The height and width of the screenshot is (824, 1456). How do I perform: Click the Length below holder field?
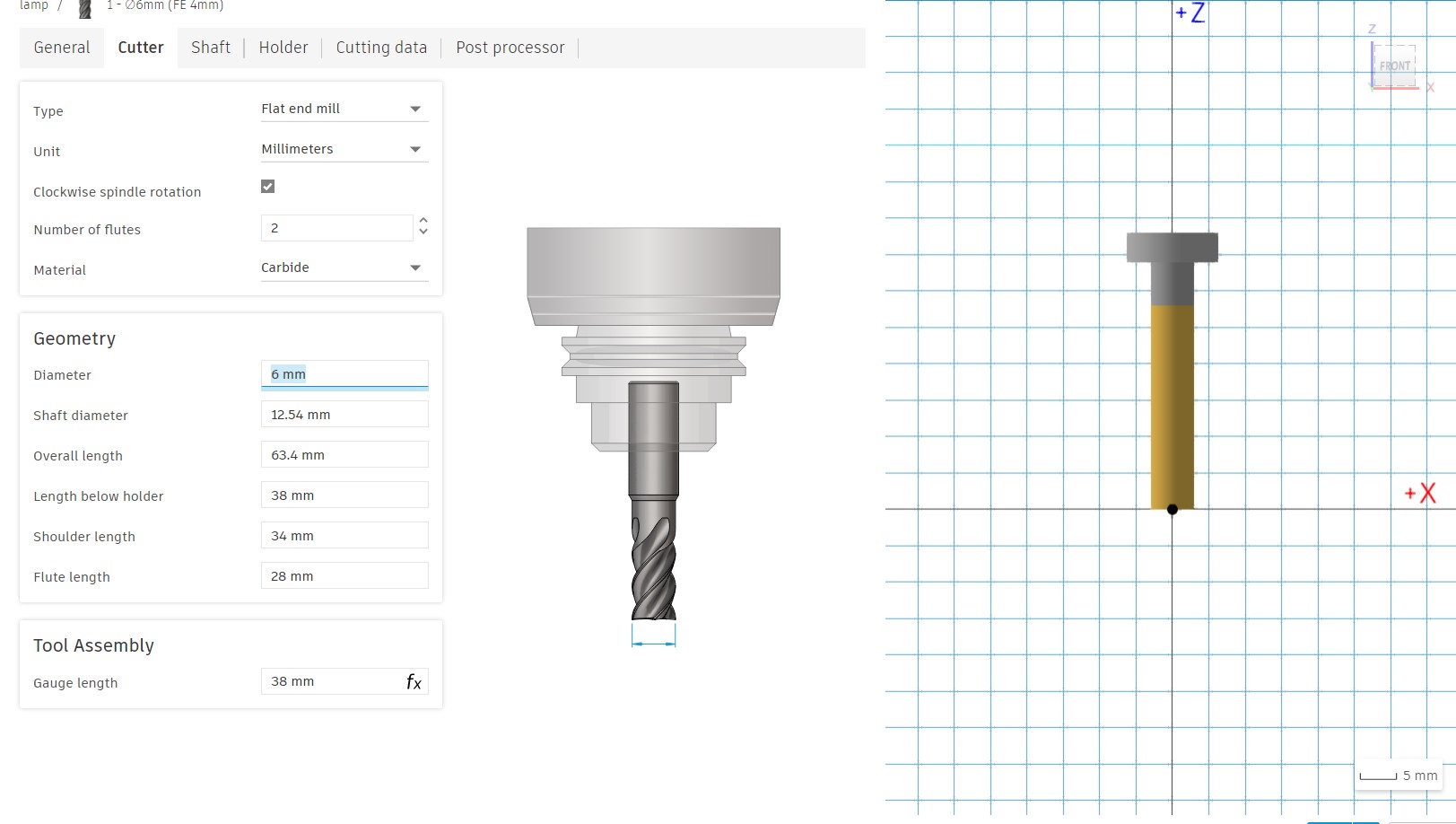[x=344, y=495]
